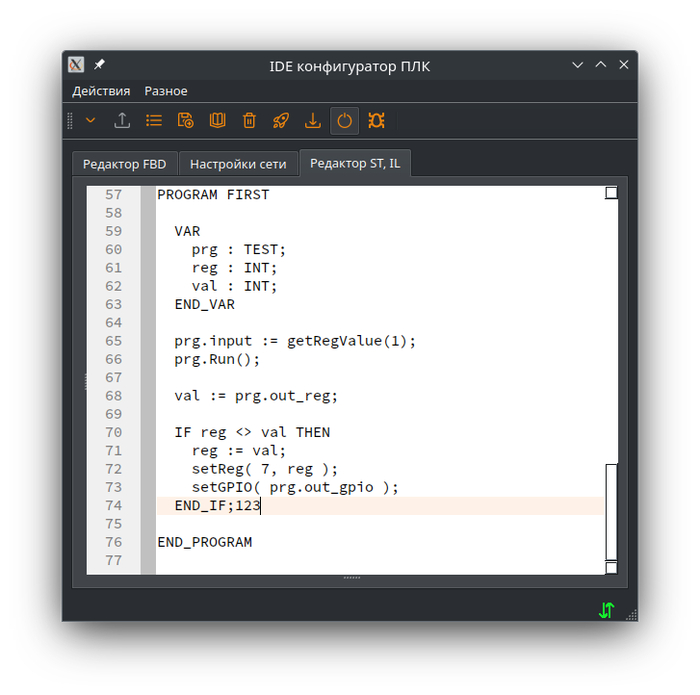Click the scrollbar top arrow box
Screen dimensions: 700x695
[611, 193]
